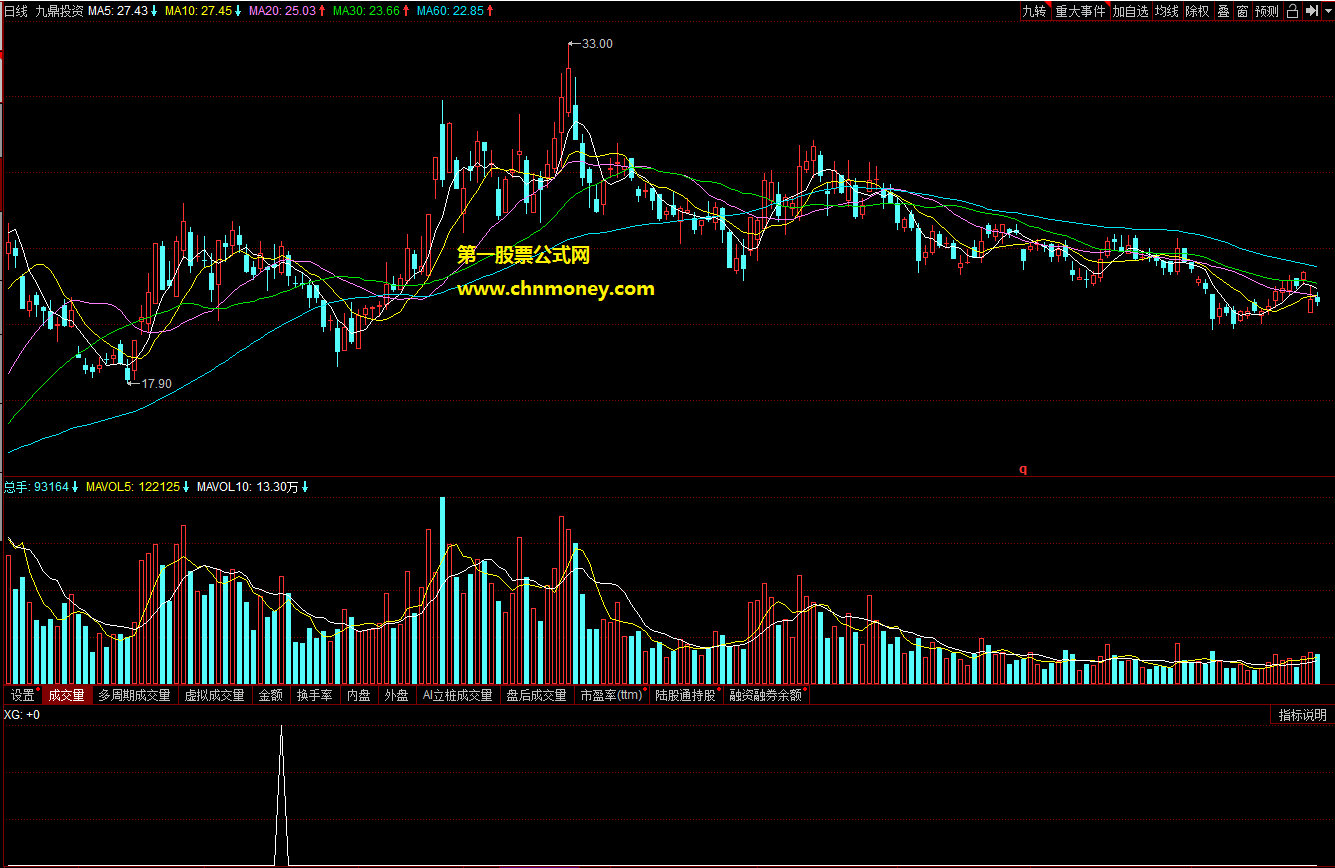Open the AI立桩成交量 tab
This screenshot has width=1335, height=868.
pos(458,695)
